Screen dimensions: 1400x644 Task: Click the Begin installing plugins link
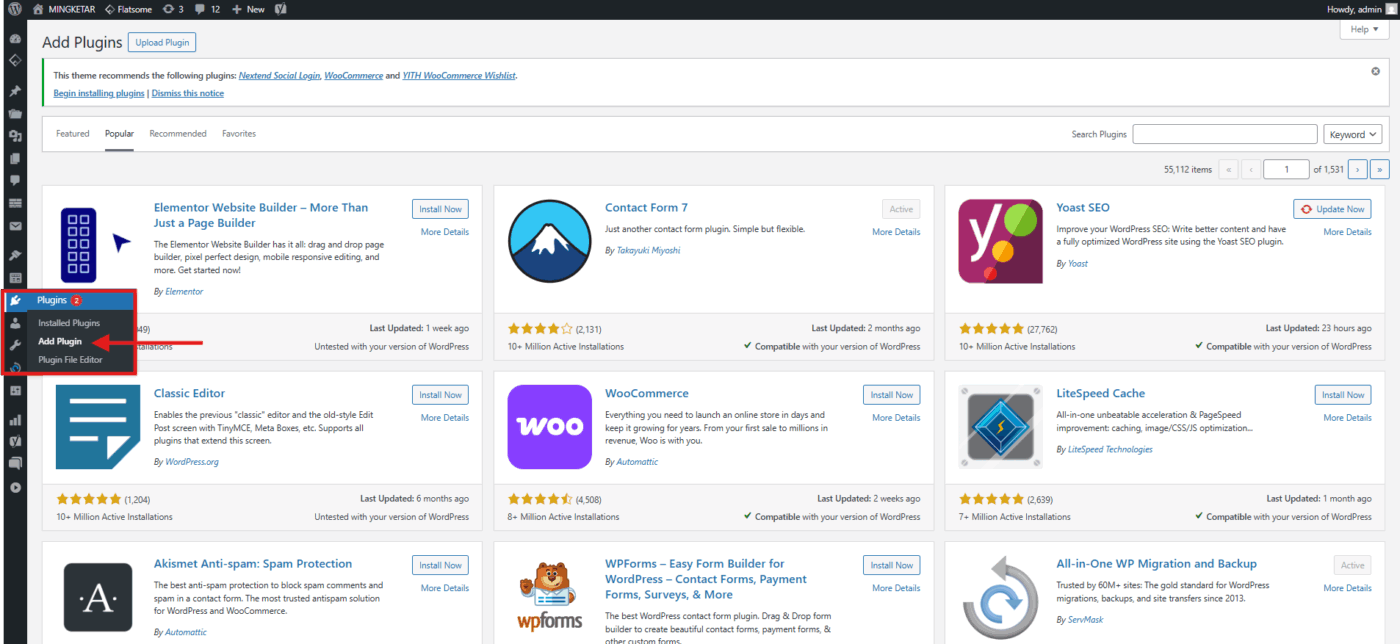(99, 93)
